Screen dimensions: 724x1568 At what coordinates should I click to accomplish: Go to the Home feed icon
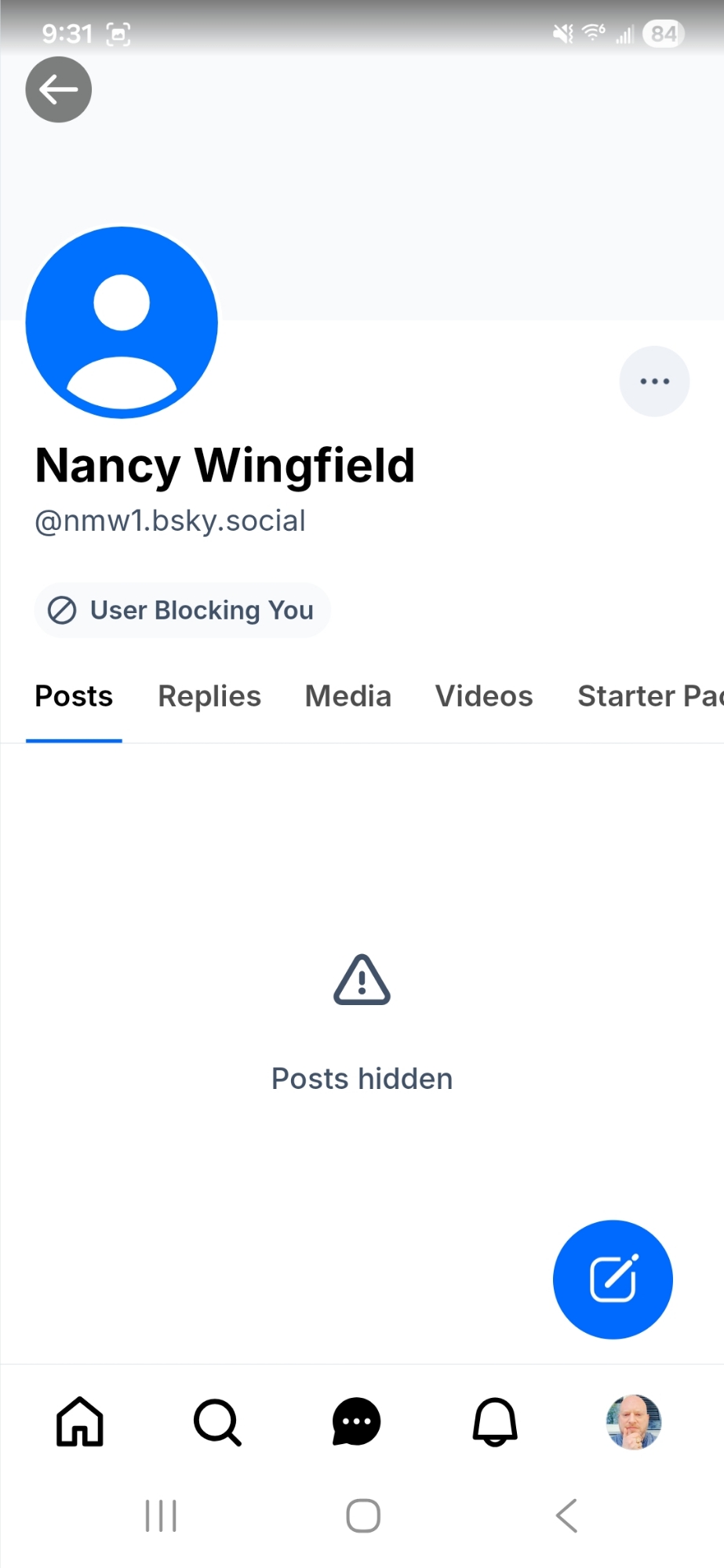point(80,1421)
